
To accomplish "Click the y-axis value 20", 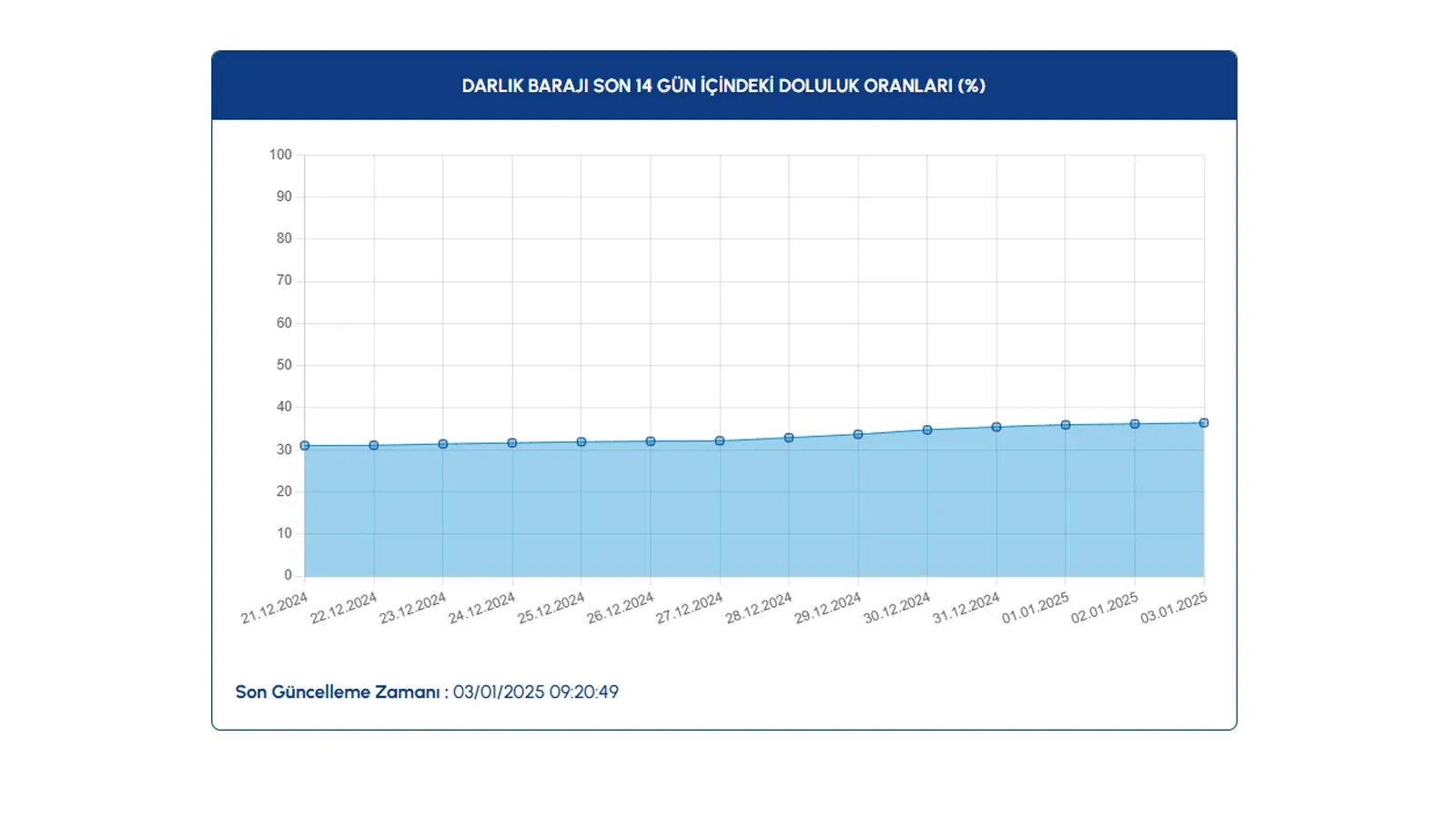I will 285,491.
